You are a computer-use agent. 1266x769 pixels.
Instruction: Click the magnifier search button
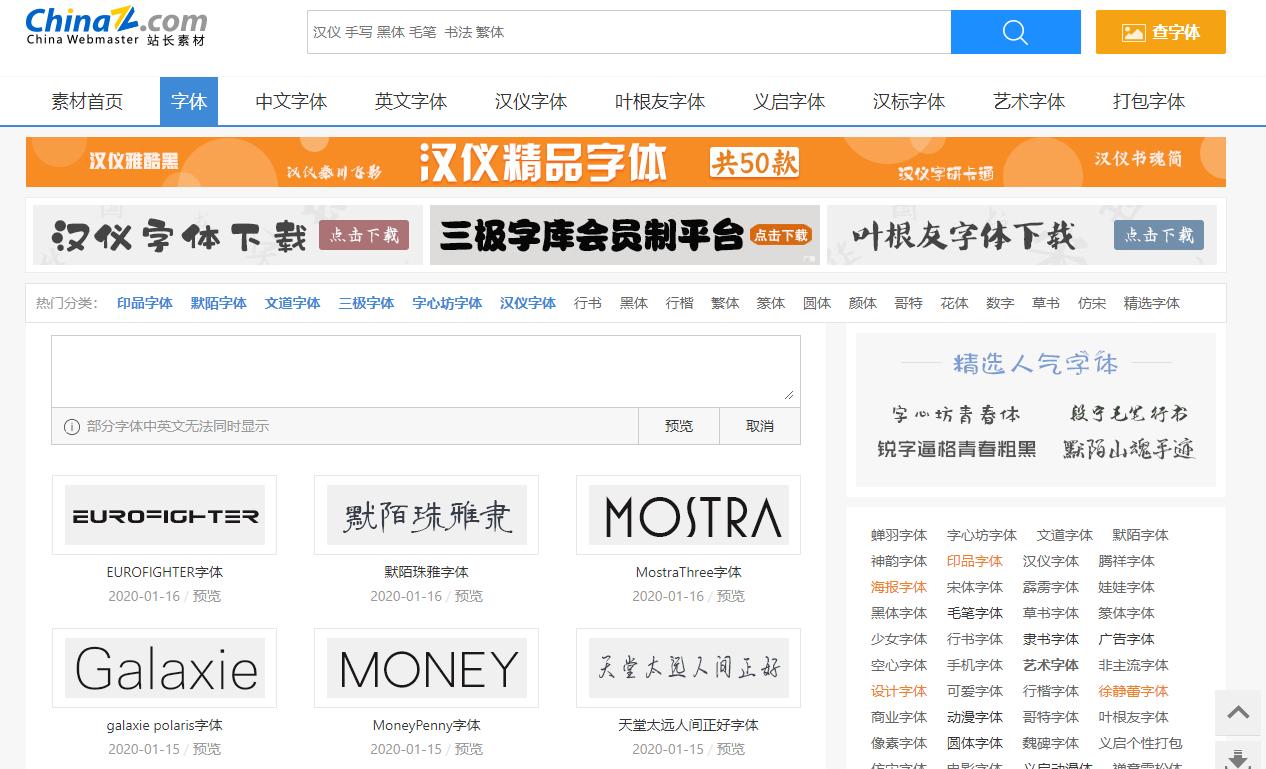coord(1015,32)
